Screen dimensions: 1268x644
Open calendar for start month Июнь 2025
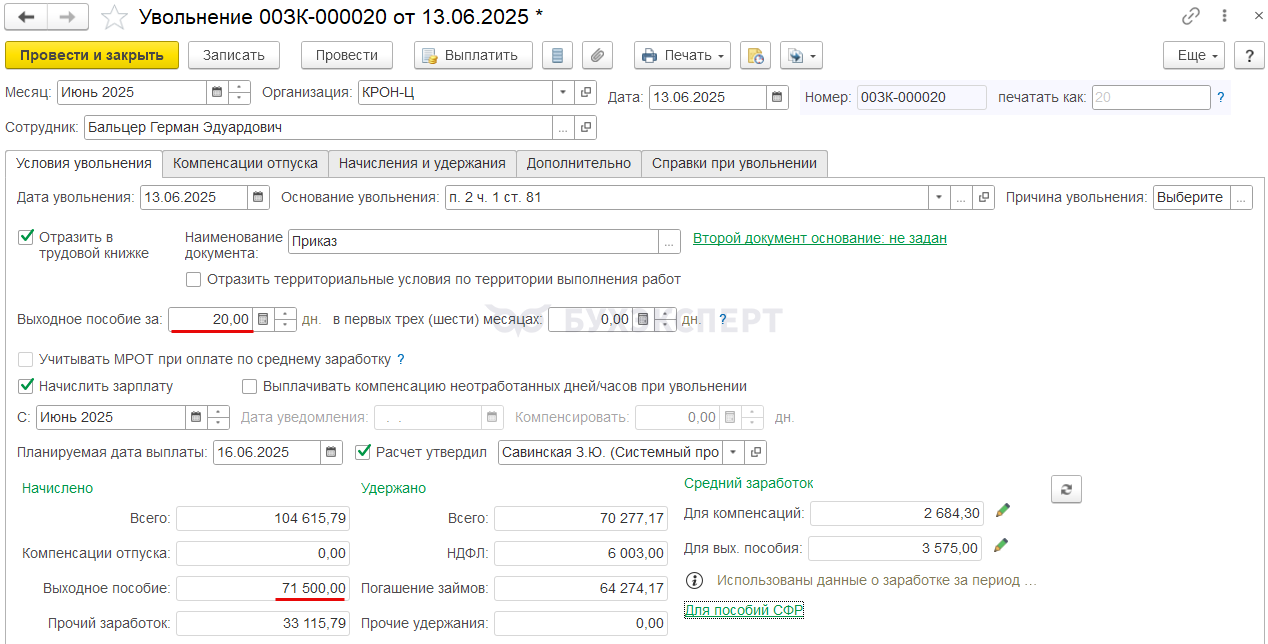(196, 417)
